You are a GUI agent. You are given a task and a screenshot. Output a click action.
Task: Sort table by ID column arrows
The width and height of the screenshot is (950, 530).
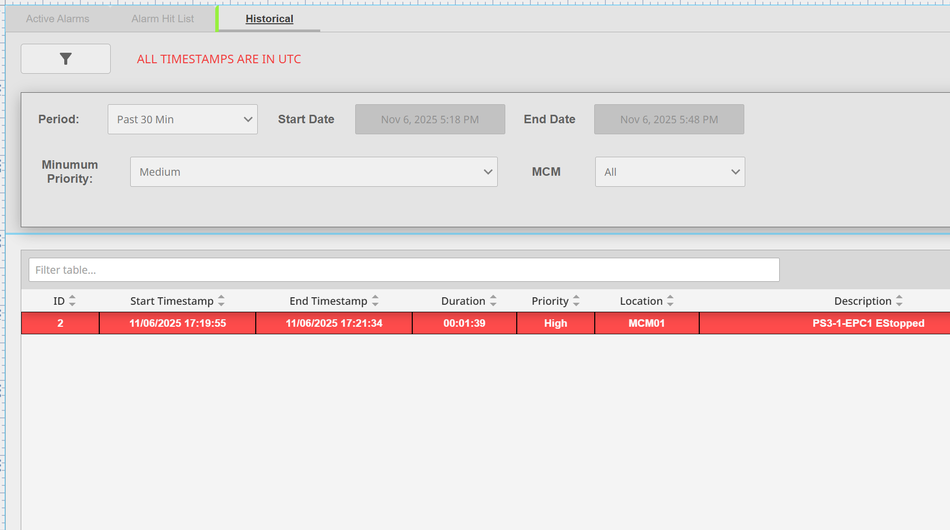pyautogui.click(x=72, y=301)
